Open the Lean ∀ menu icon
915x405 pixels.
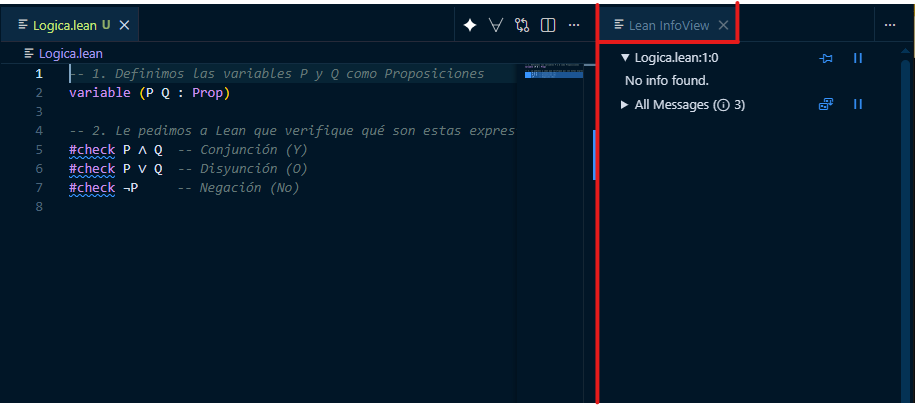pos(495,25)
